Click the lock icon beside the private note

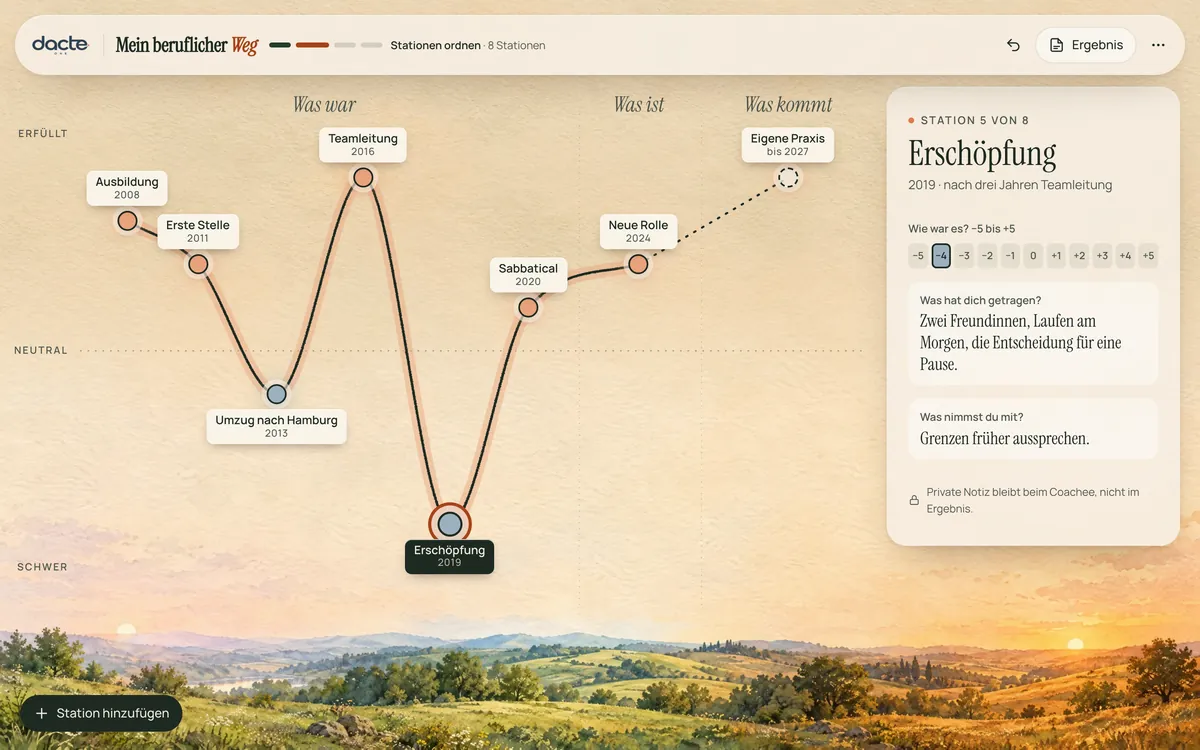tap(914, 500)
